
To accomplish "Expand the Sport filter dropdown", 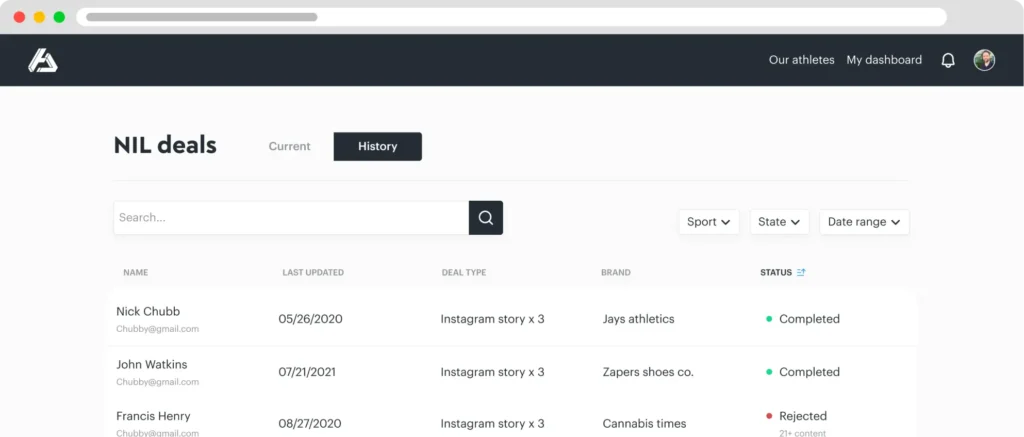I will click(711, 222).
